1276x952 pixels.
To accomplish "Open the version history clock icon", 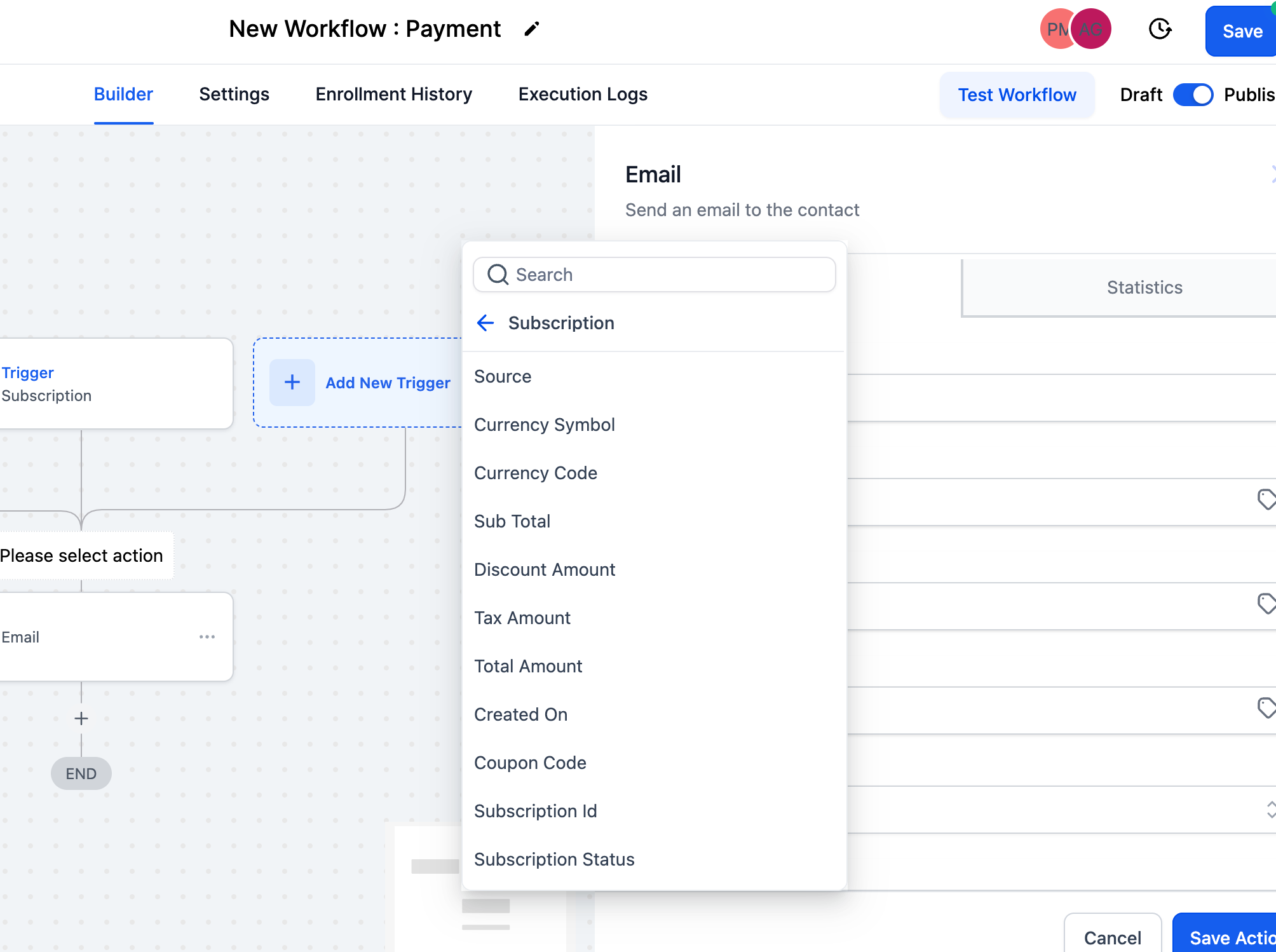I will click(x=1160, y=29).
